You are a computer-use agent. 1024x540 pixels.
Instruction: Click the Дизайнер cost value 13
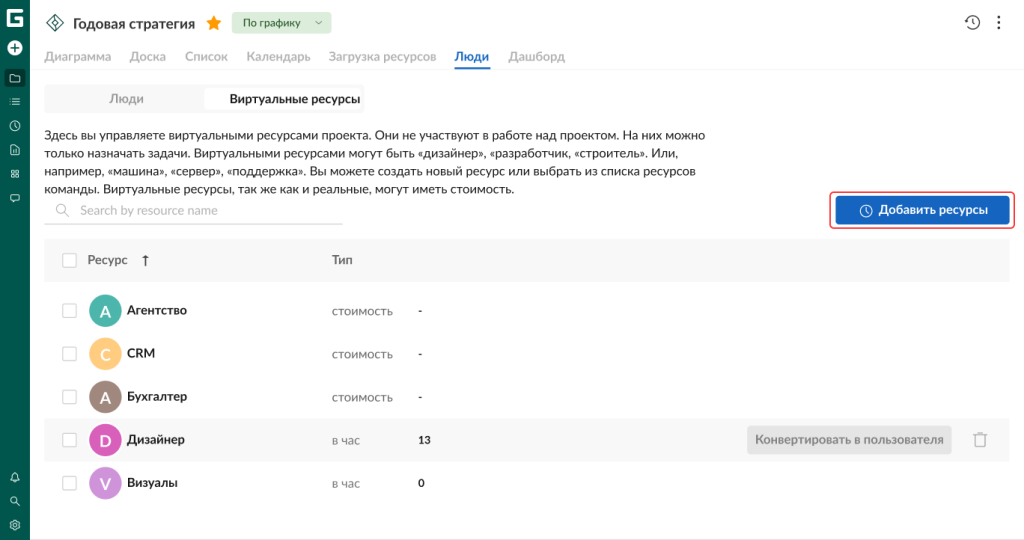(424, 440)
